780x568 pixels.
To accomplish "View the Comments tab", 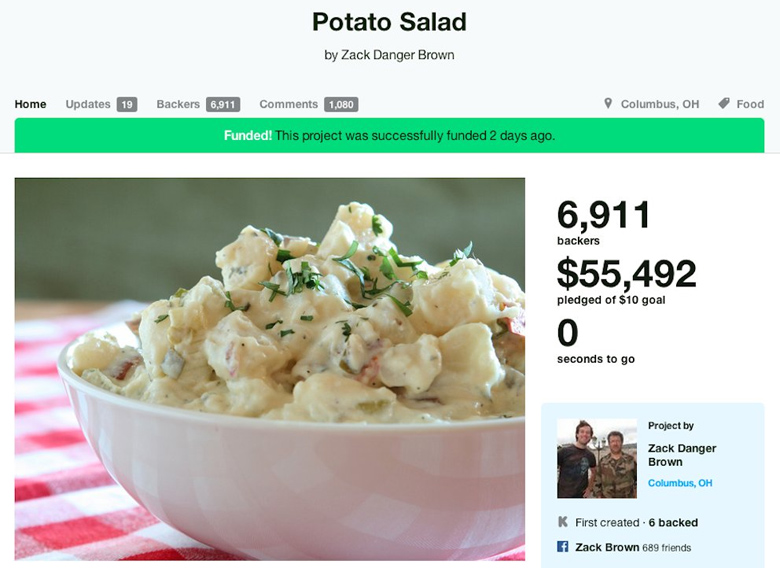I will pos(289,104).
